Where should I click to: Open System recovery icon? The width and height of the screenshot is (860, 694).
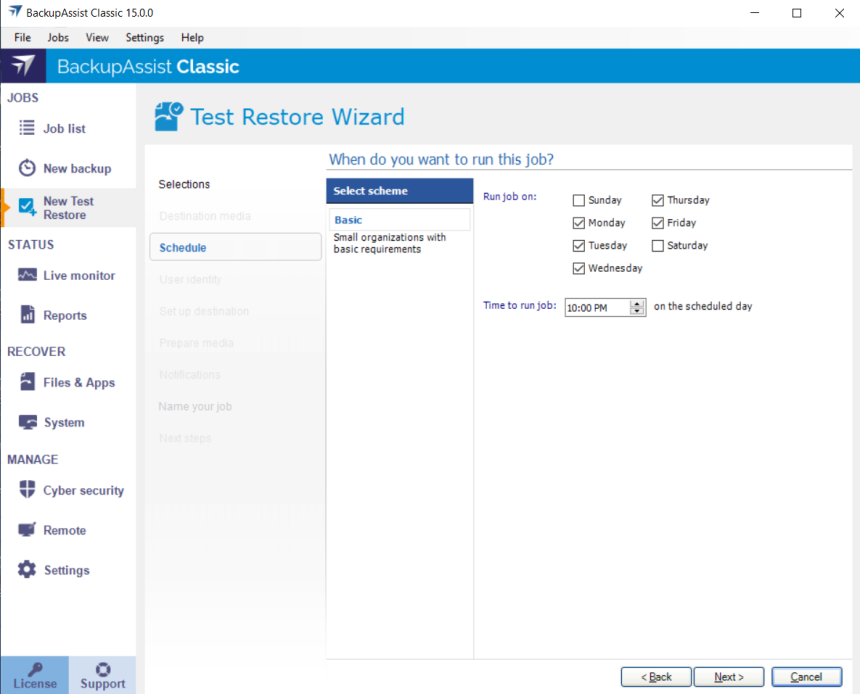point(27,422)
